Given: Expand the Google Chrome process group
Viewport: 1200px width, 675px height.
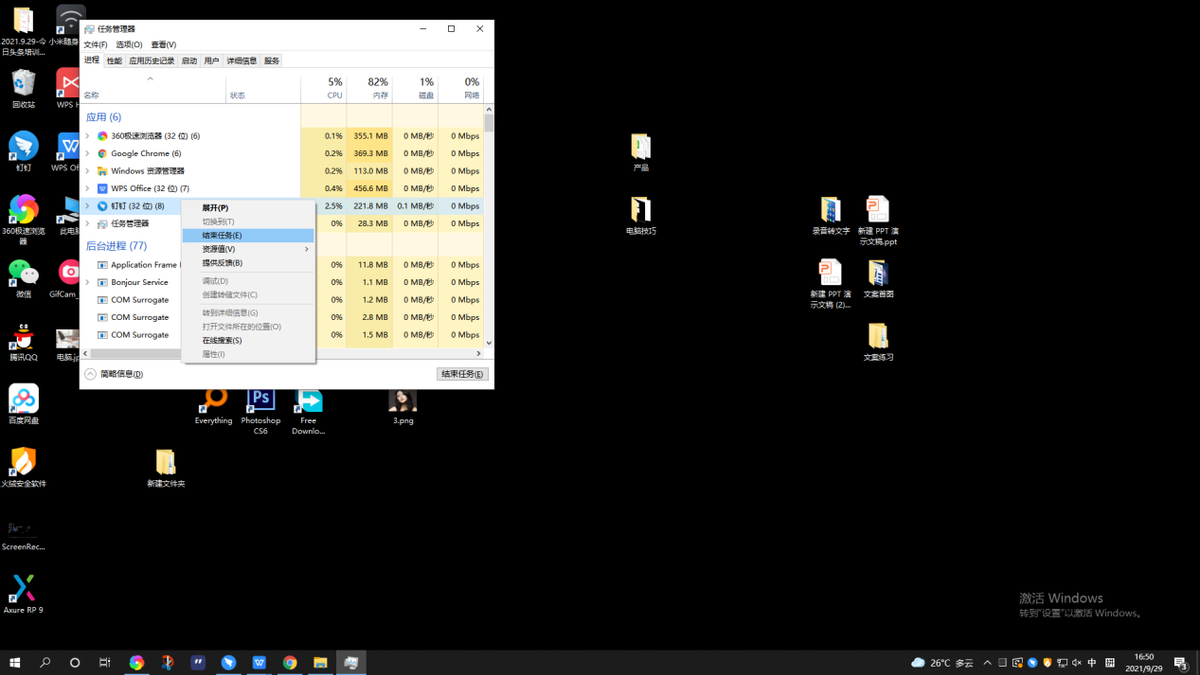Looking at the screenshot, I should (x=88, y=154).
